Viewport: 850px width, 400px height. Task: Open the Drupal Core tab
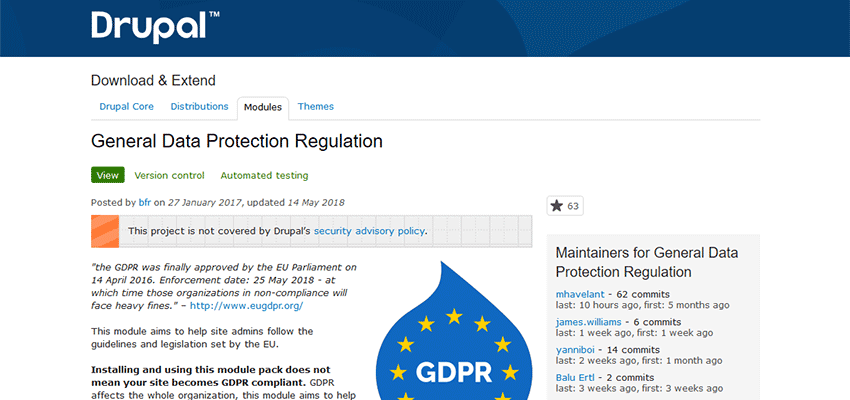click(127, 107)
